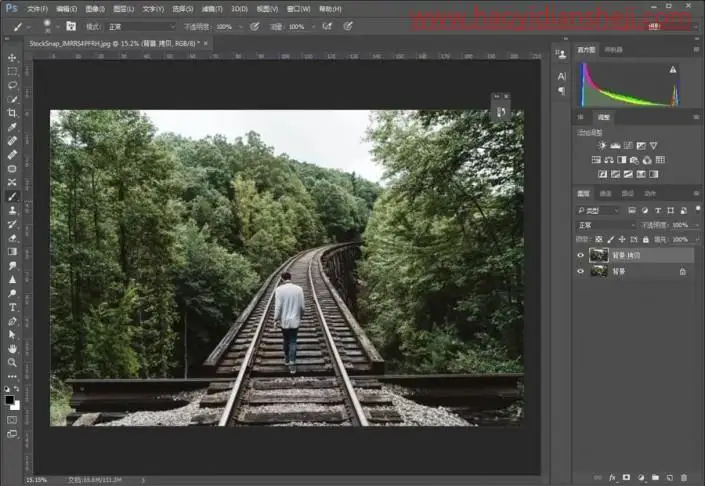Toggle lock transparent pixels

click(598, 239)
